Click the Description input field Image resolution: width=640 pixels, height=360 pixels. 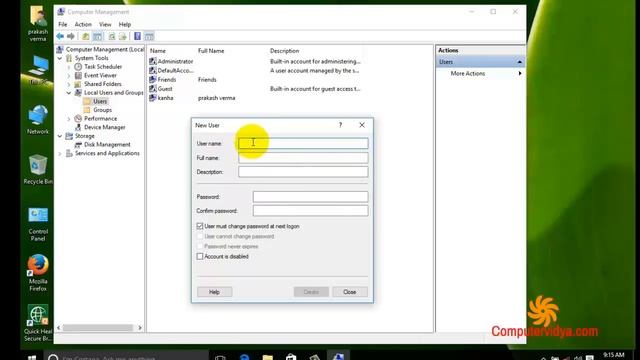click(x=303, y=172)
